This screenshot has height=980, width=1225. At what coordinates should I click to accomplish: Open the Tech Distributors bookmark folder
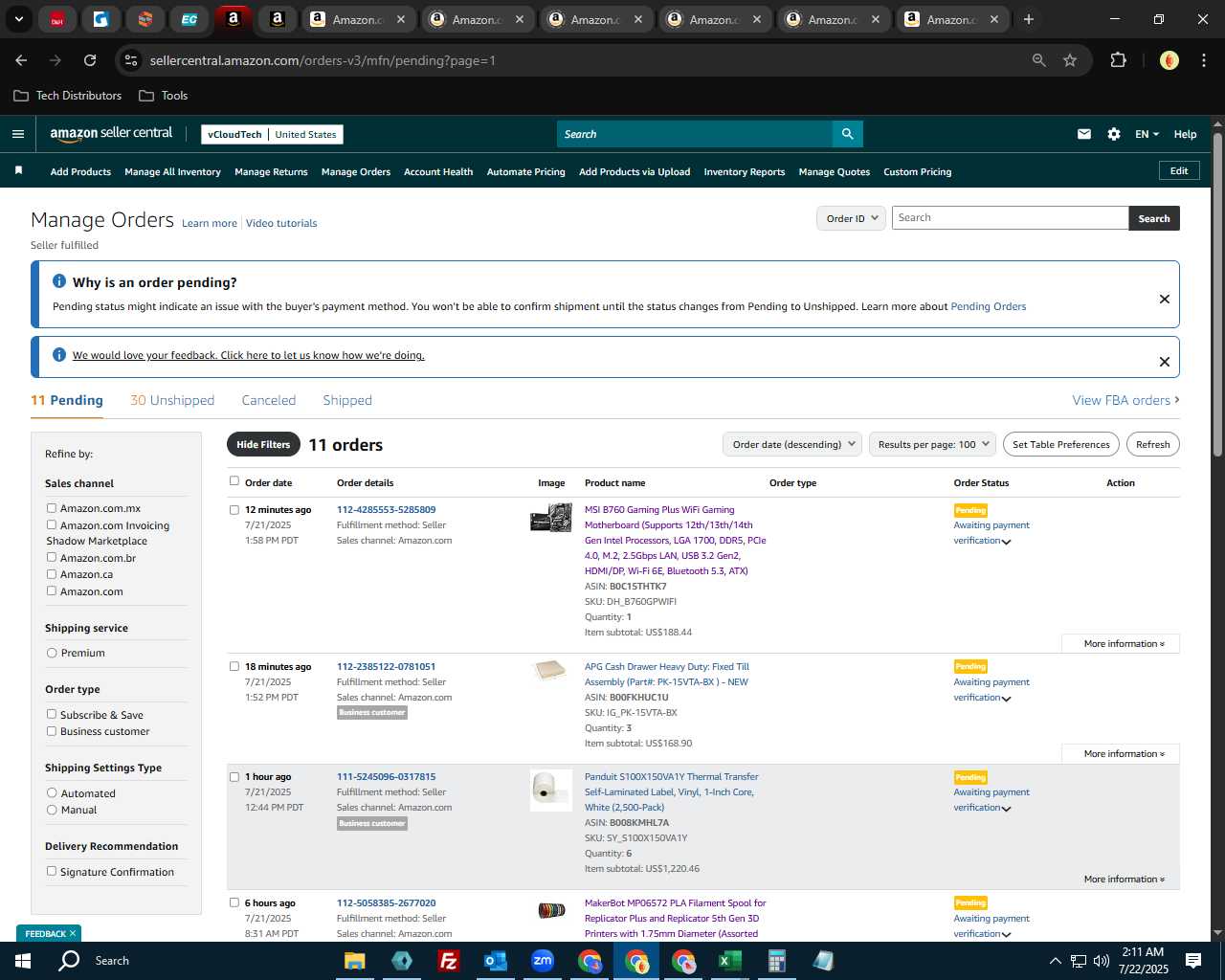(68, 96)
